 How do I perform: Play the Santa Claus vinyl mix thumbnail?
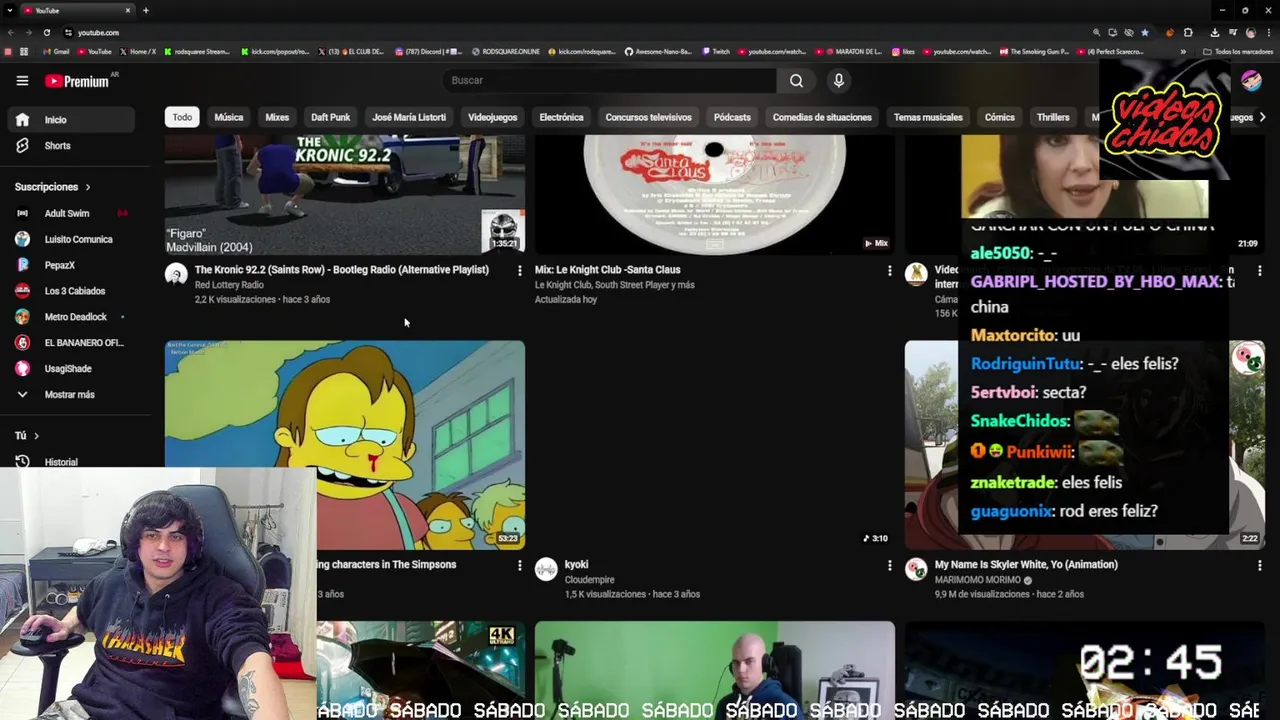[715, 195]
